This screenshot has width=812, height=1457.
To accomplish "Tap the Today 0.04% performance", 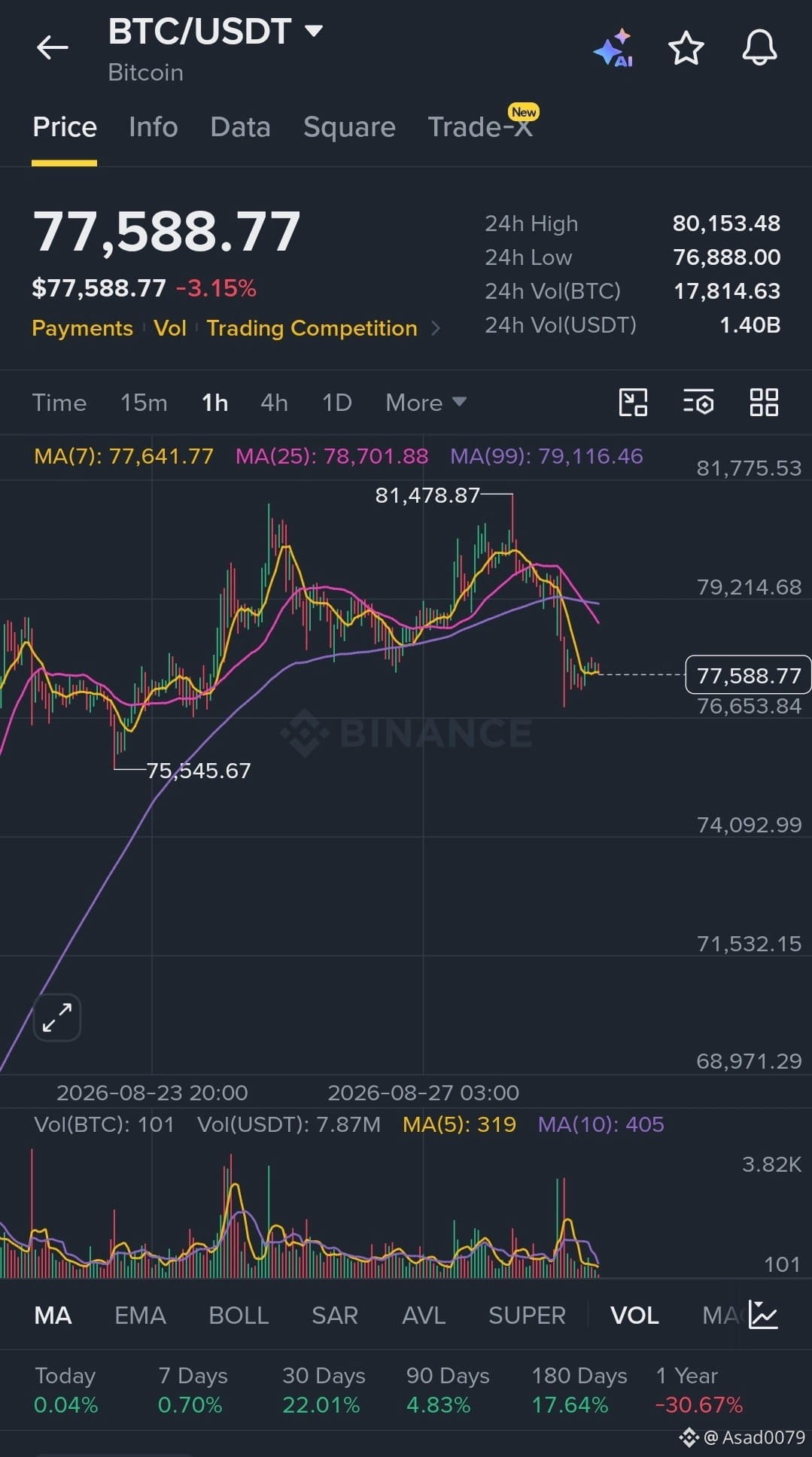I will pyautogui.click(x=65, y=1390).
